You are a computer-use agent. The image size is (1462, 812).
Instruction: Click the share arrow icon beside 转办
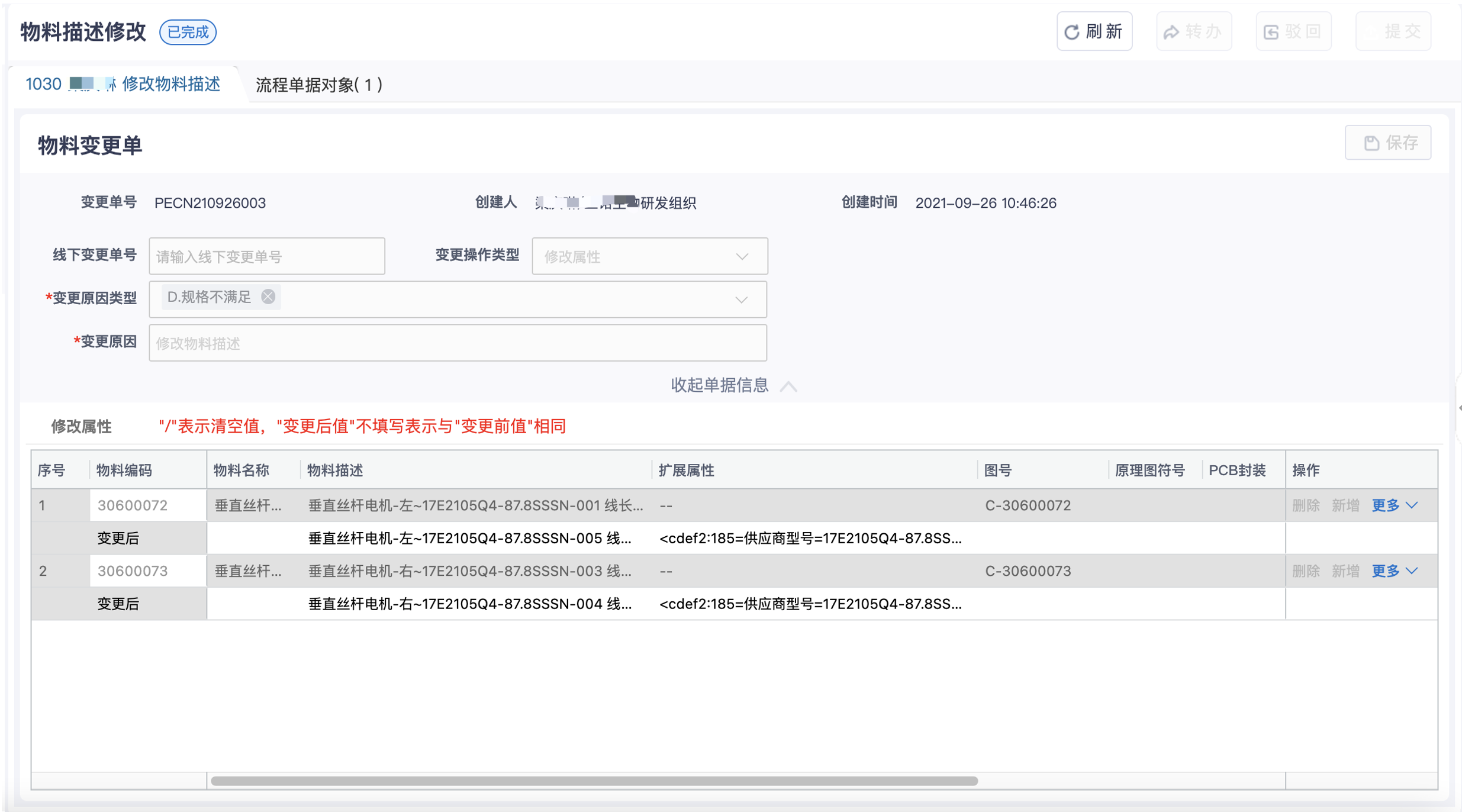[1171, 32]
